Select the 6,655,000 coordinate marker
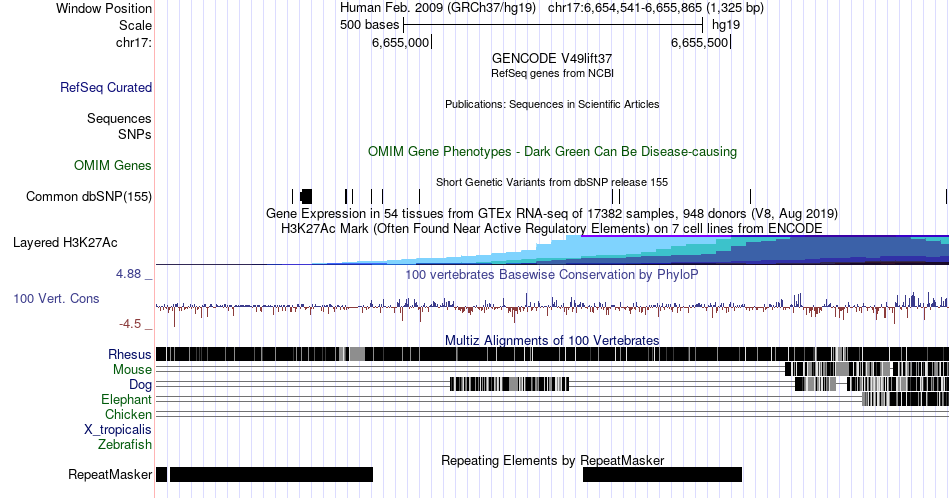 400,42
